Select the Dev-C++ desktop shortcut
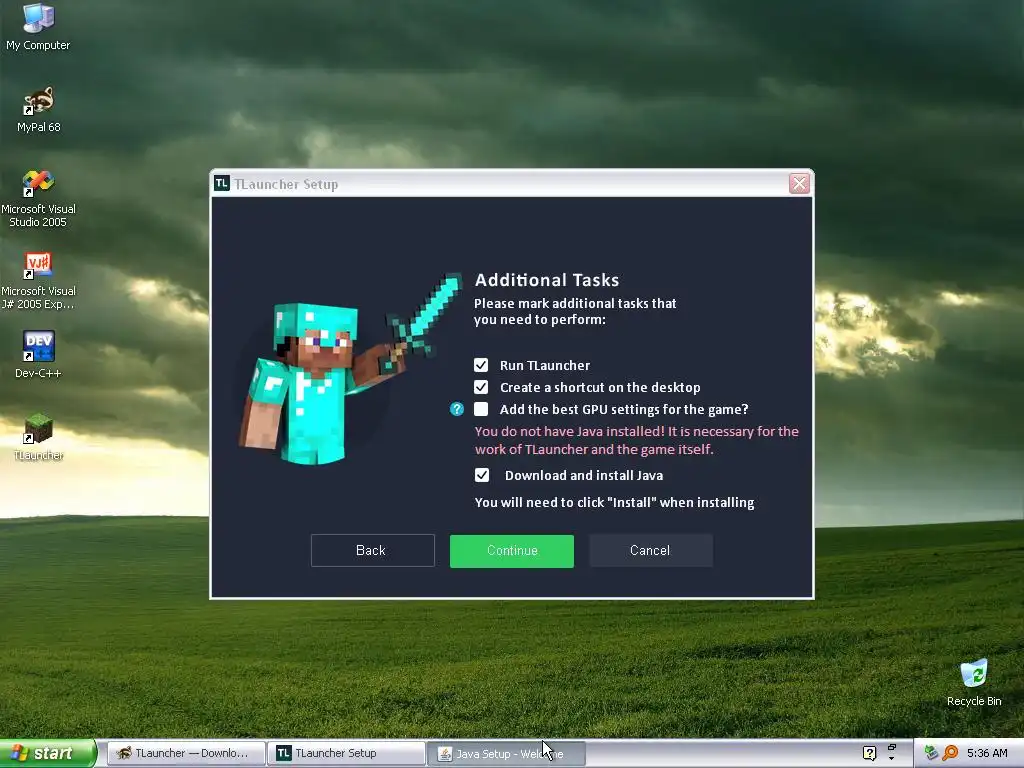This screenshot has height=768, width=1024. point(38,355)
